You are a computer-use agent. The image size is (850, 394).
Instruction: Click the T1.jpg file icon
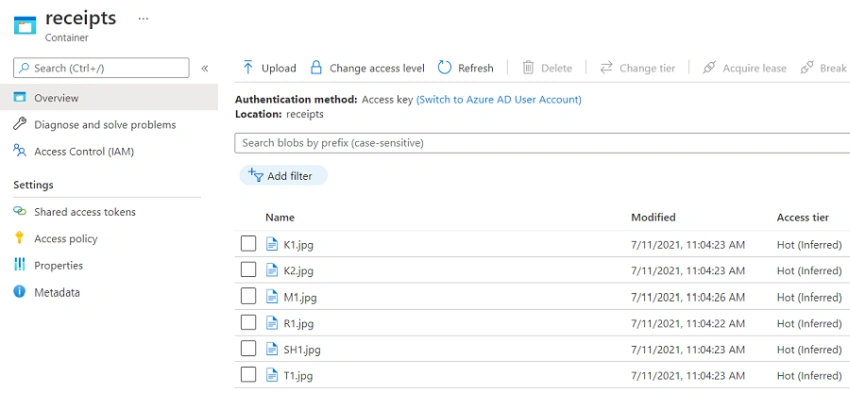coord(272,374)
